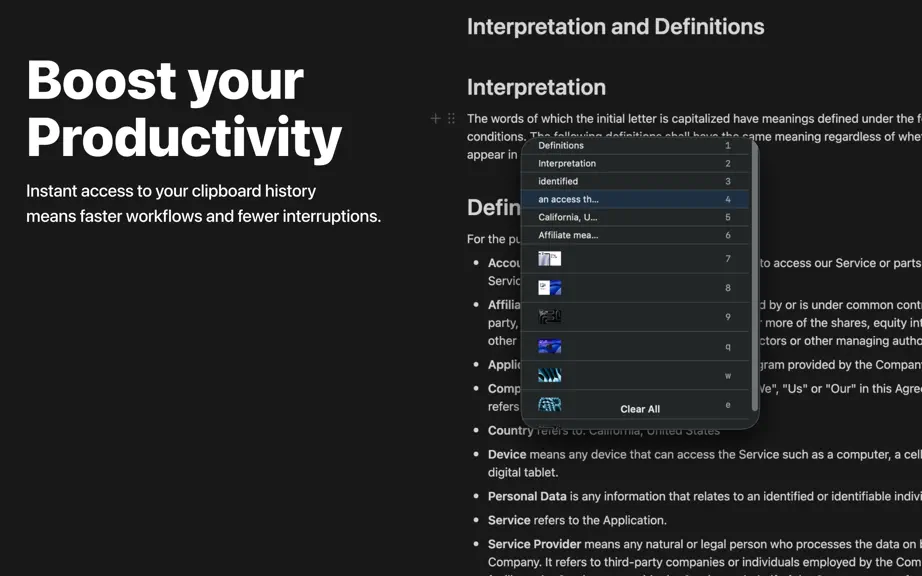Paste the 'Affiliate mea...' clipboard entry
This screenshot has height=576, width=922.
[x=636, y=235]
